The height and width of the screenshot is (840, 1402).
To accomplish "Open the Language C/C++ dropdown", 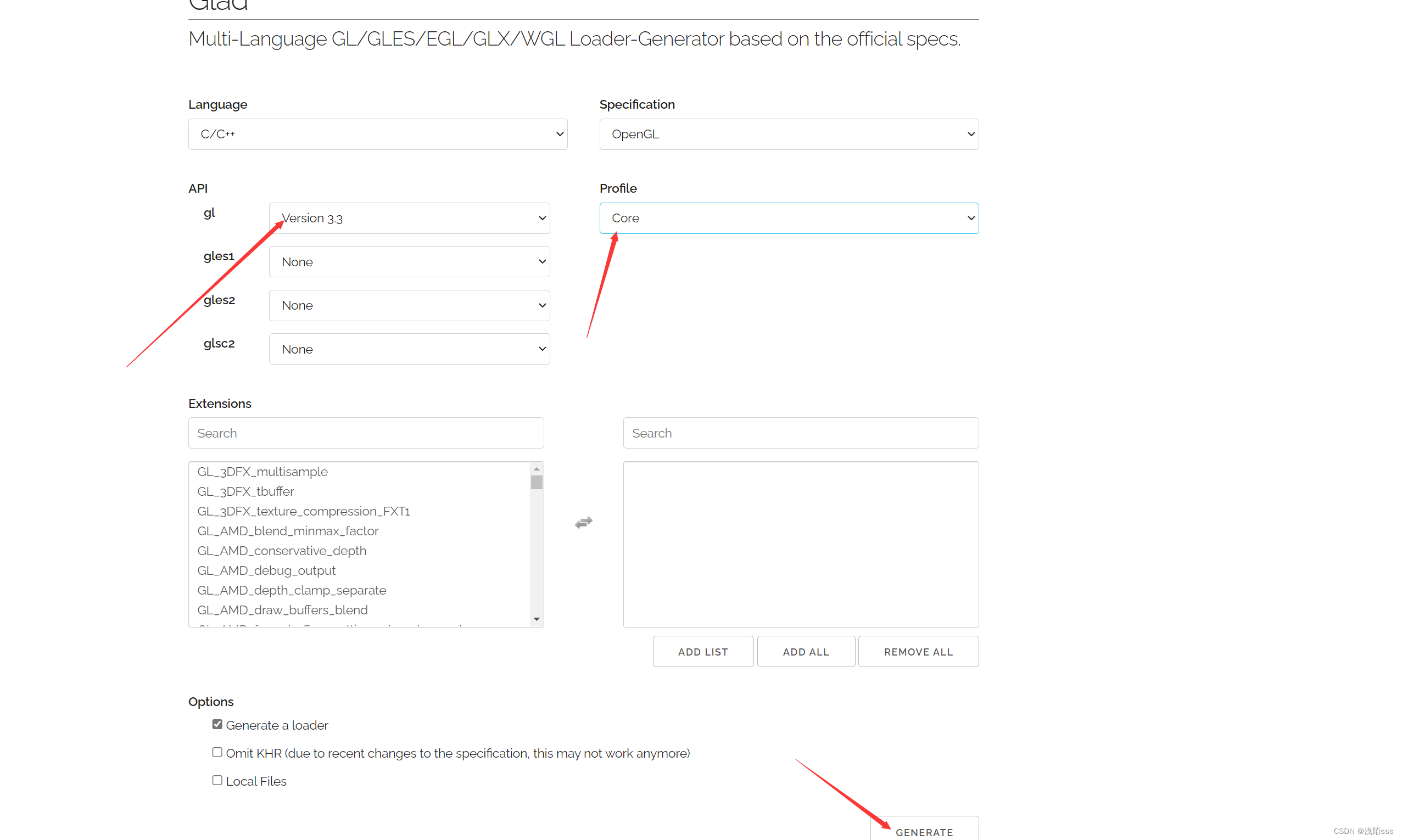I will pyautogui.click(x=377, y=134).
